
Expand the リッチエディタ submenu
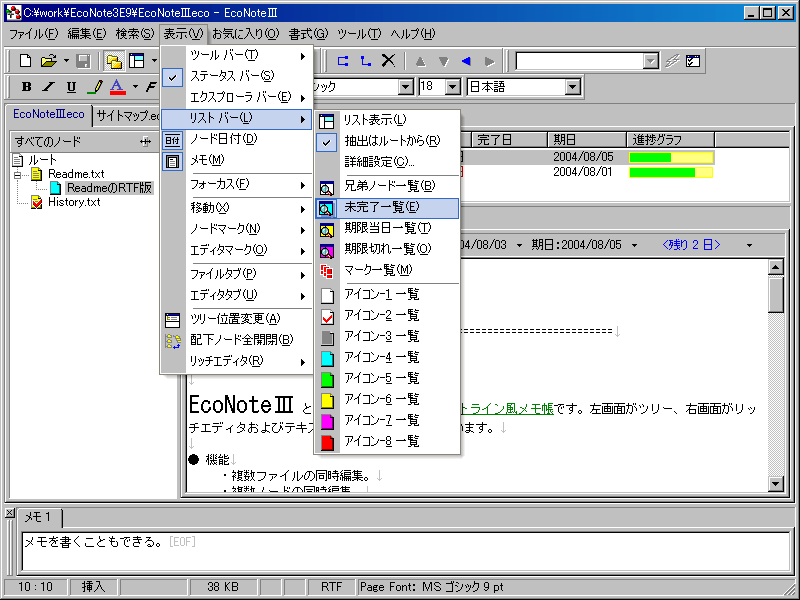point(237,361)
